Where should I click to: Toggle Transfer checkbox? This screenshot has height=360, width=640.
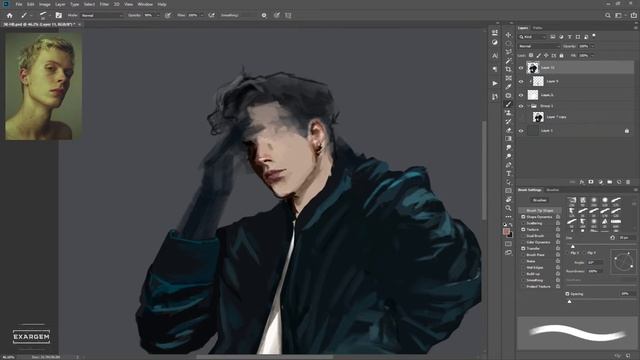click(523, 248)
